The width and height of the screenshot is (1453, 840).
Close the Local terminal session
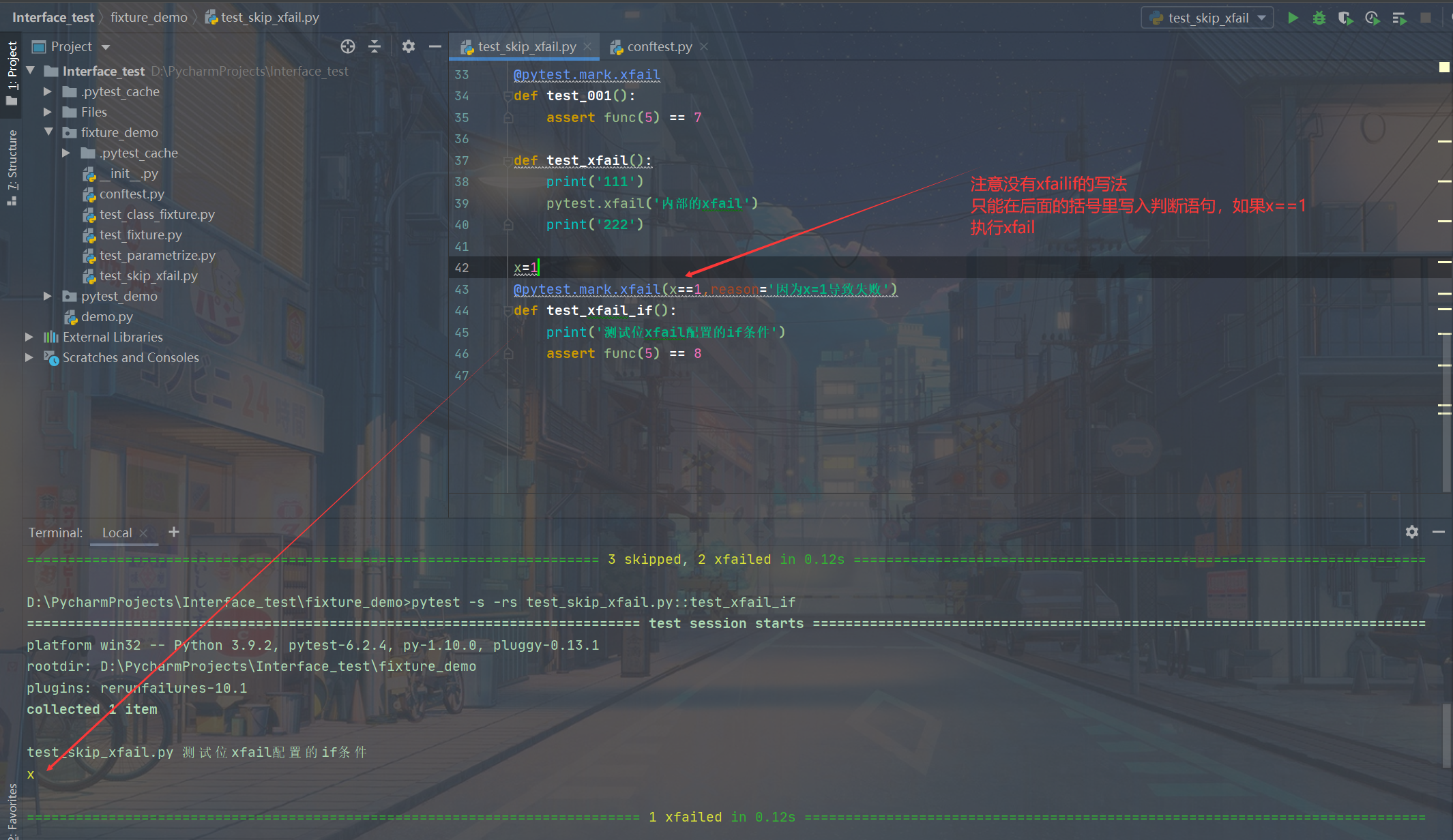click(143, 532)
